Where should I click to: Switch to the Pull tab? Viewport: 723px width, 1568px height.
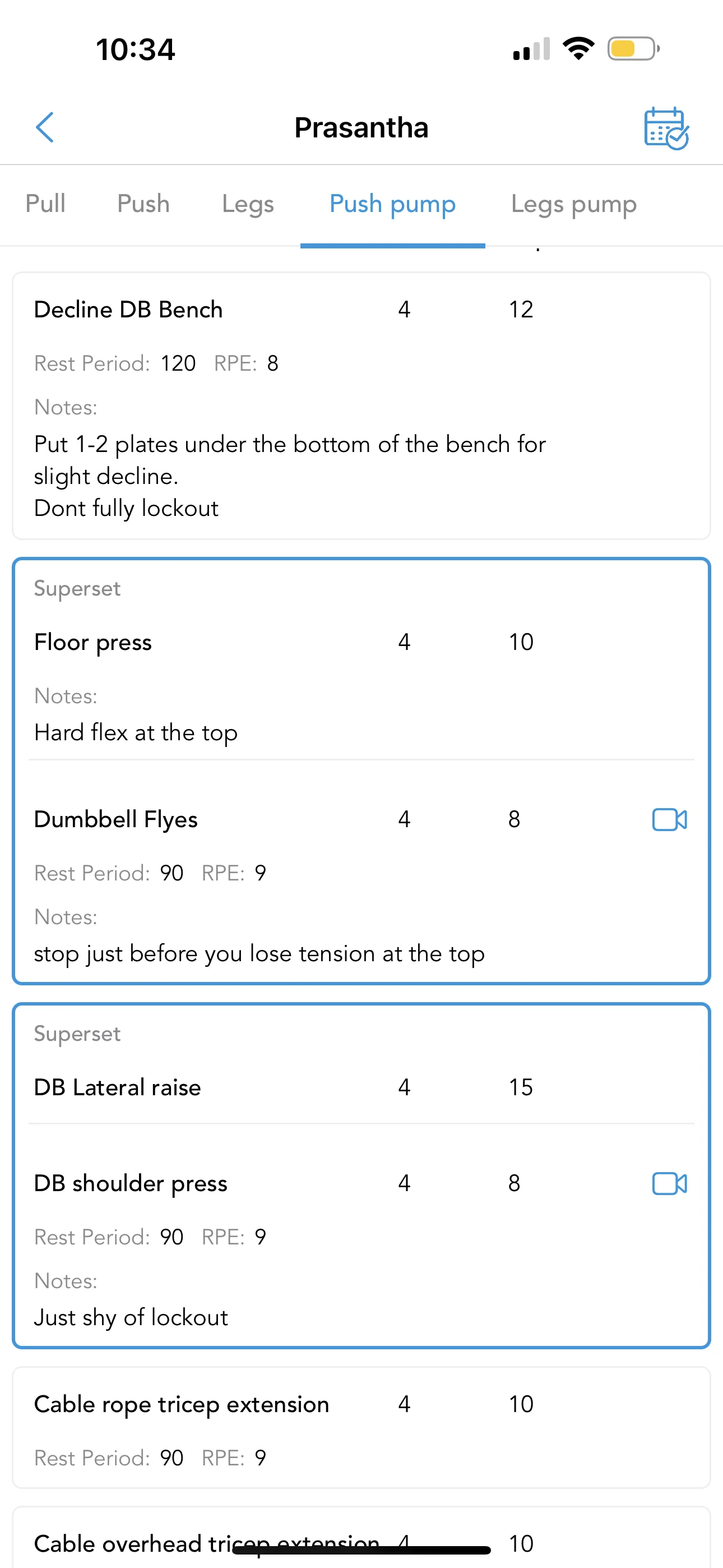45,204
